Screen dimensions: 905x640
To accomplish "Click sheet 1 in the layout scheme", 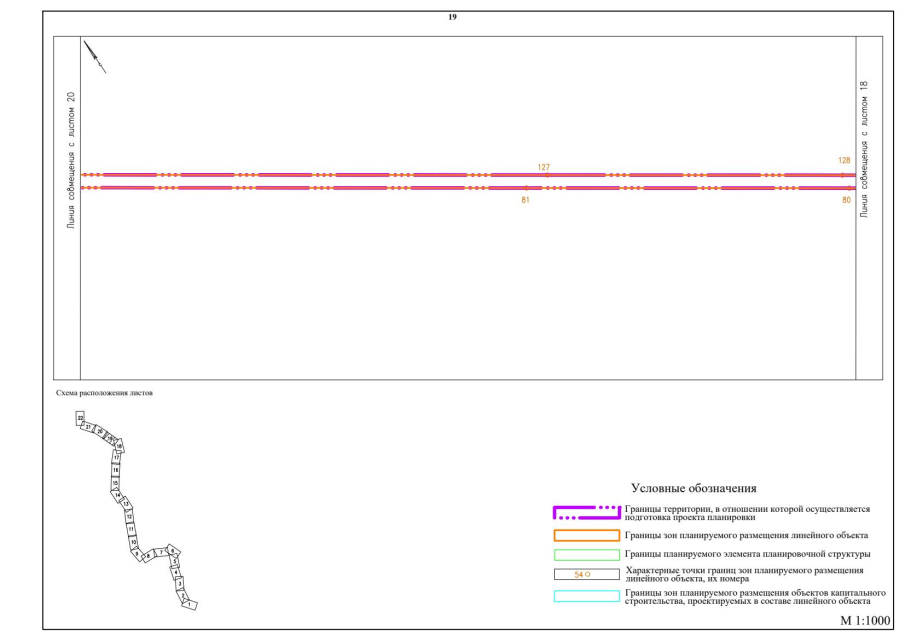I will (190, 604).
